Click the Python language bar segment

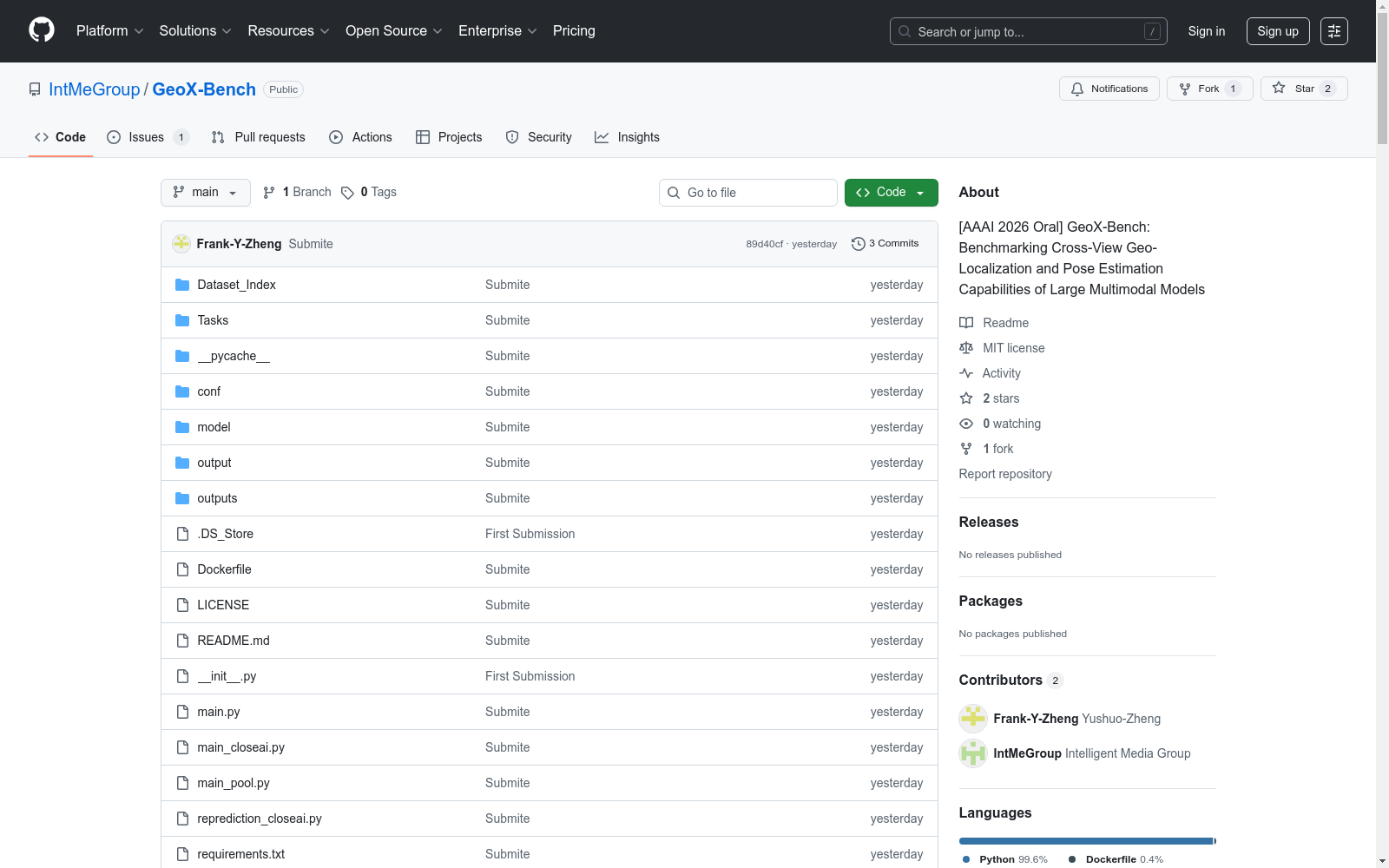tap(1086, 841)
